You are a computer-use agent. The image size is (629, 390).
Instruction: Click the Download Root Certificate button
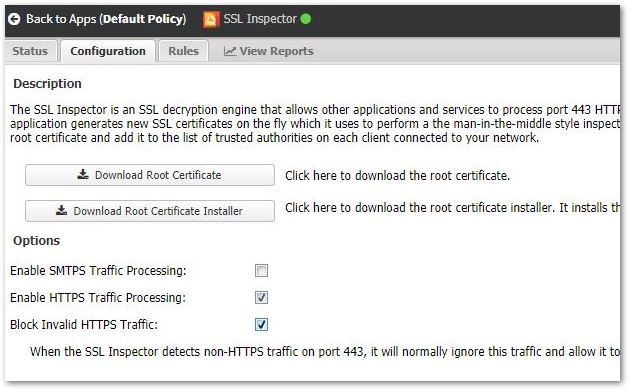pos(150,175)
